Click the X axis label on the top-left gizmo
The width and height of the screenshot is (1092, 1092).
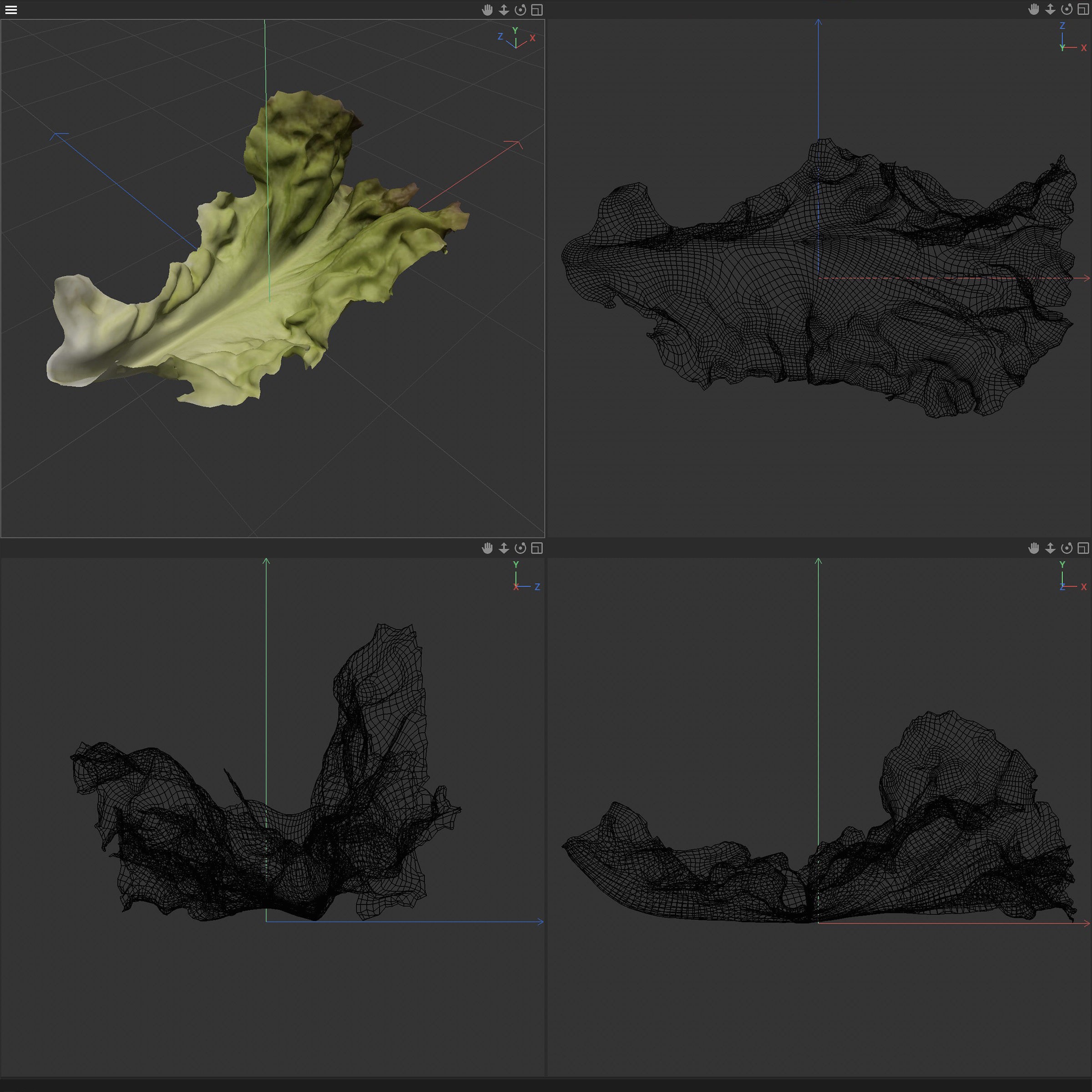click(532, 38)
